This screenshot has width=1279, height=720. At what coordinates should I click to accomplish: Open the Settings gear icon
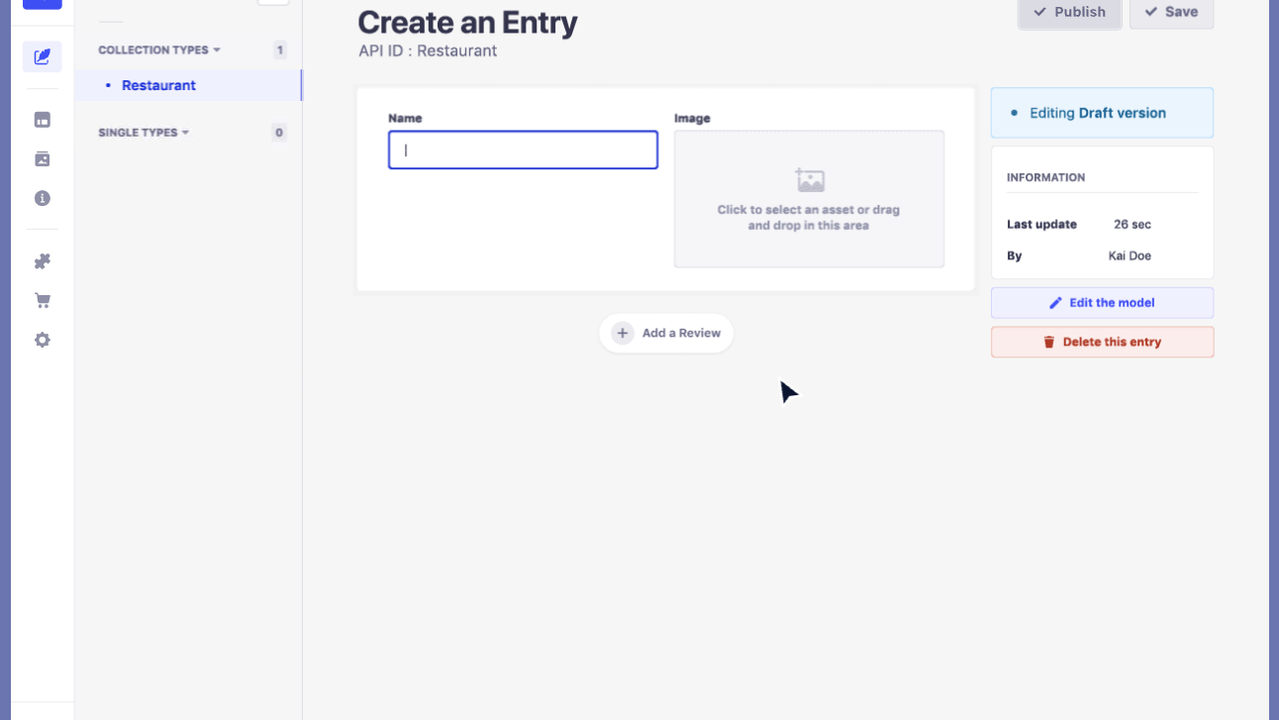pos(42,340)
